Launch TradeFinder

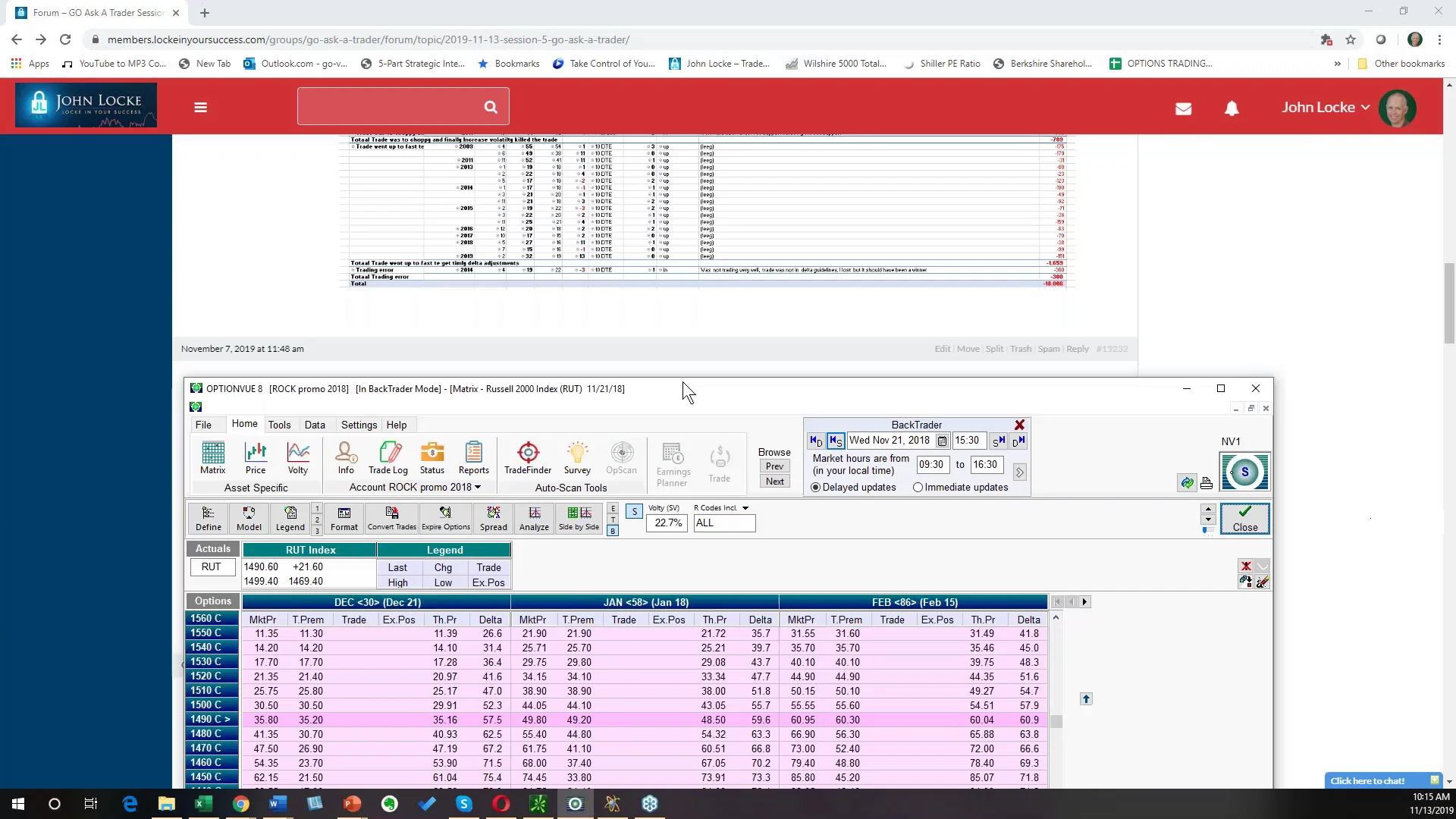pyautogui.click(x=528, y=458)
